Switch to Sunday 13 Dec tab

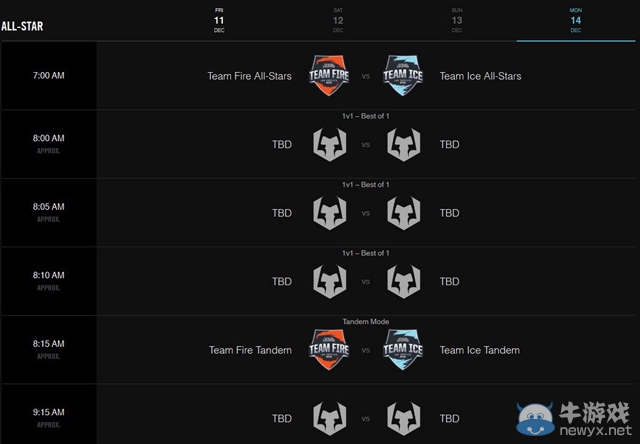click(457, 20)
